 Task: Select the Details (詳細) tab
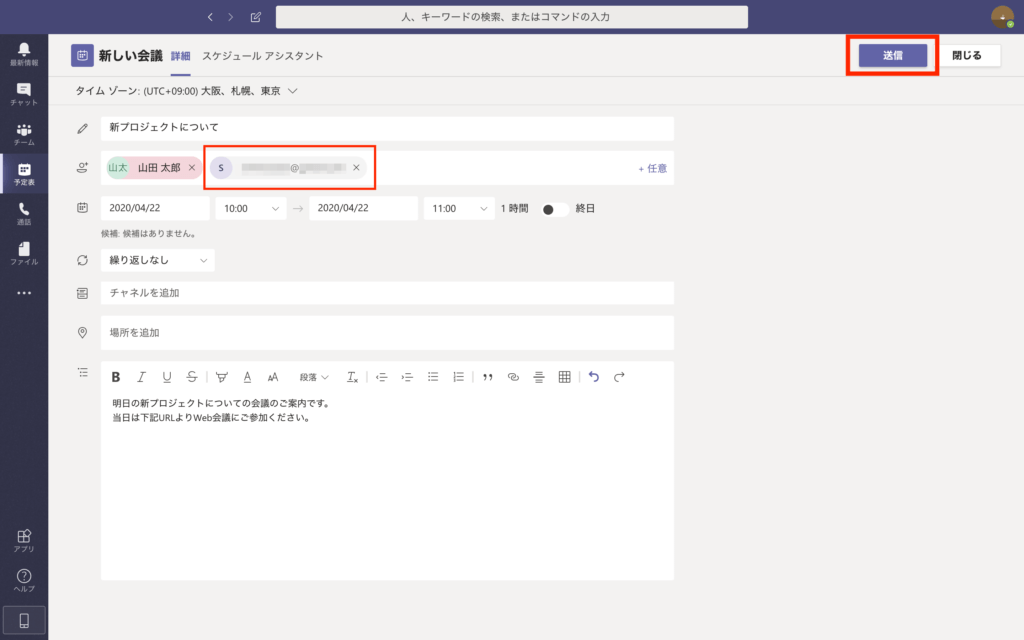180,56
